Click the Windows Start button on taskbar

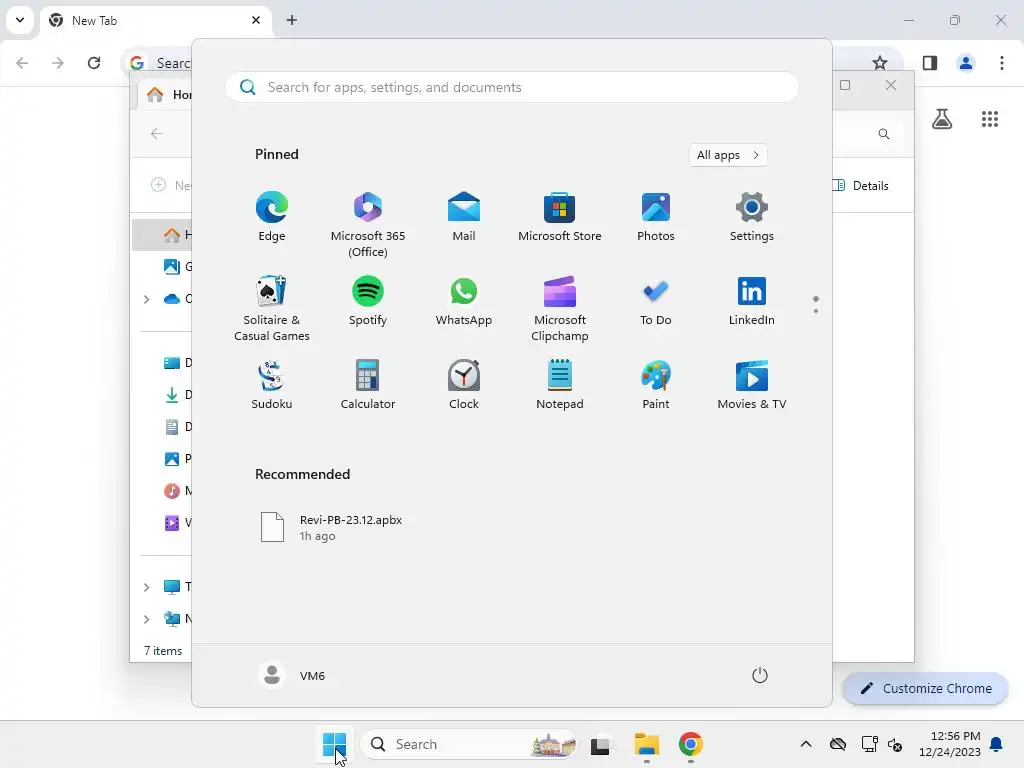click(x=334, y=744)
